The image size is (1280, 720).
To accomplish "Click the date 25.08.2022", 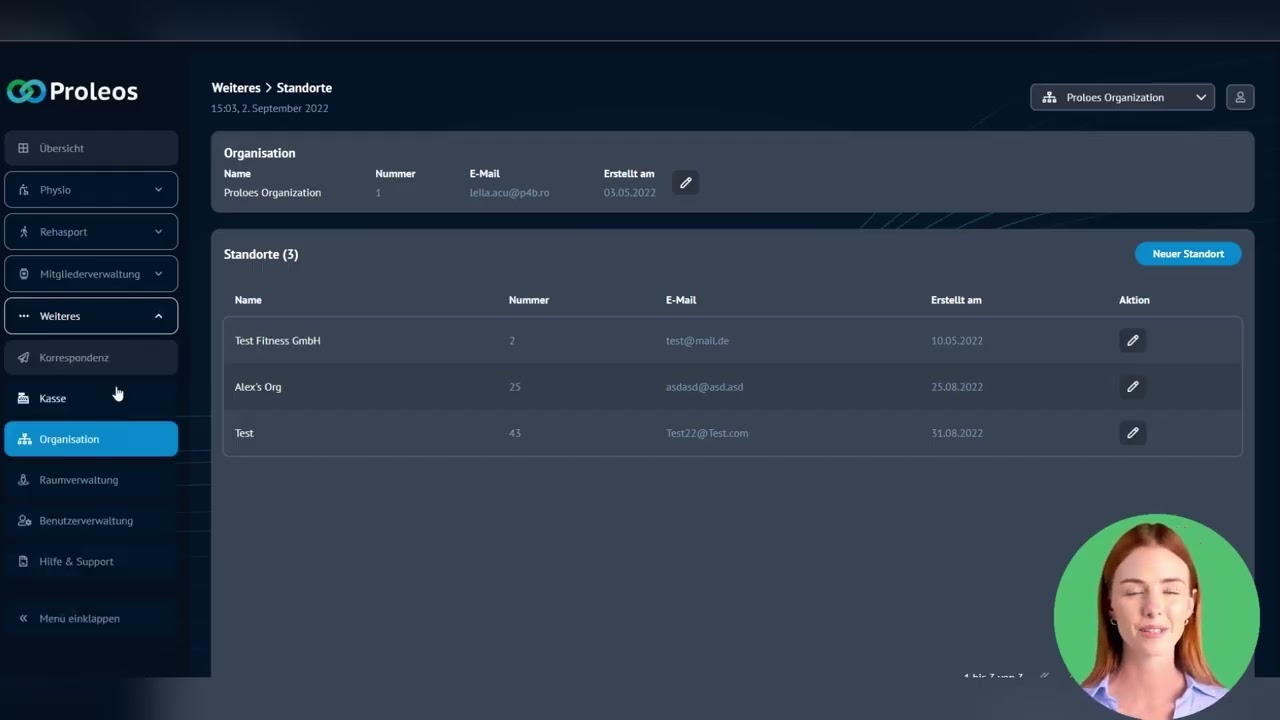I will tap(957, 387).
